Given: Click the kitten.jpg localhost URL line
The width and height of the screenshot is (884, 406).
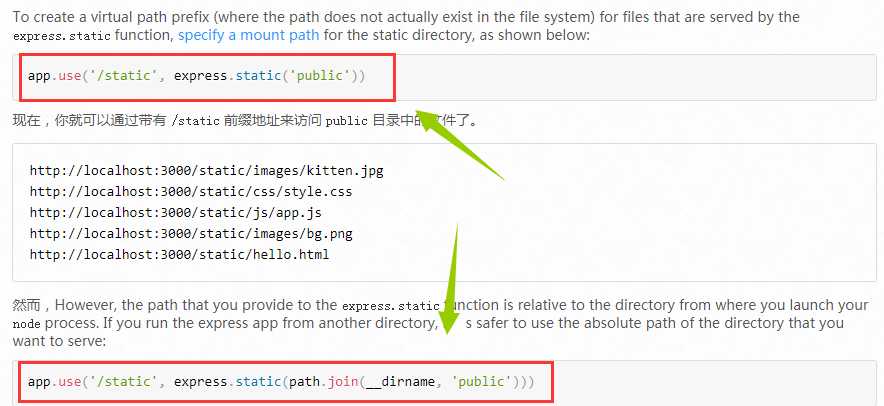Looking at the screenshot, I should 206,170.
